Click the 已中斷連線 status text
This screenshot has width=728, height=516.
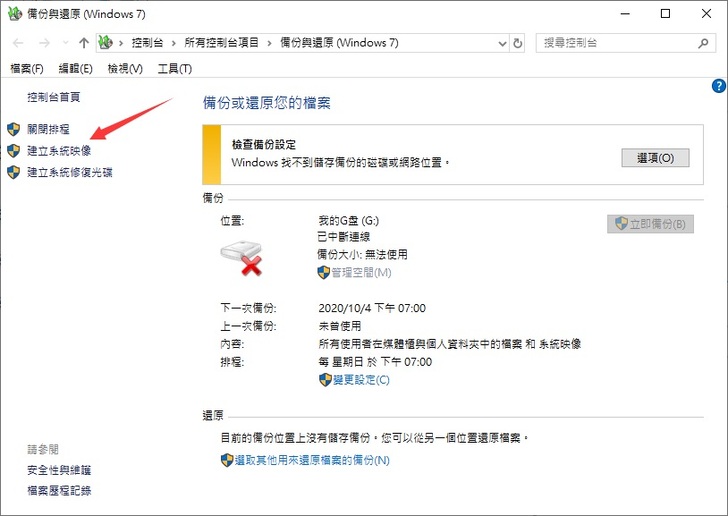coord(344,237)
